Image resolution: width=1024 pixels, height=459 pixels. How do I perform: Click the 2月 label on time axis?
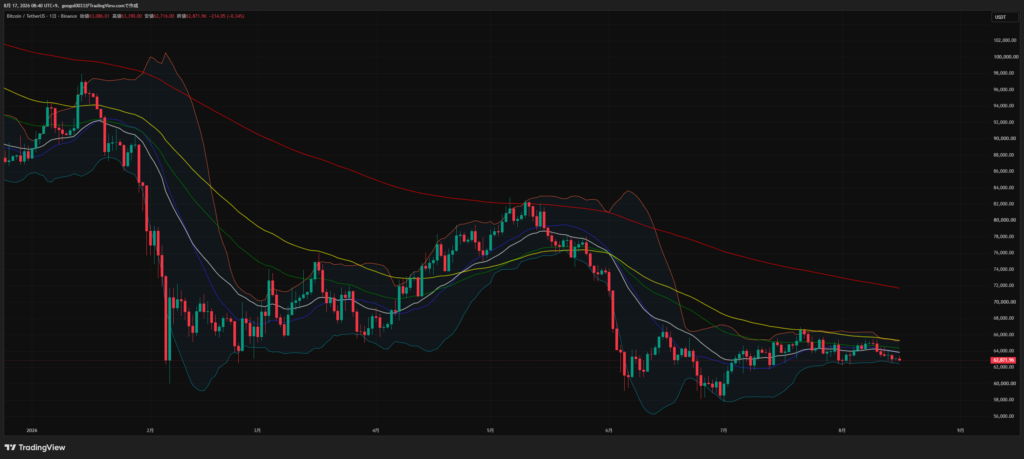pos(150,430)
